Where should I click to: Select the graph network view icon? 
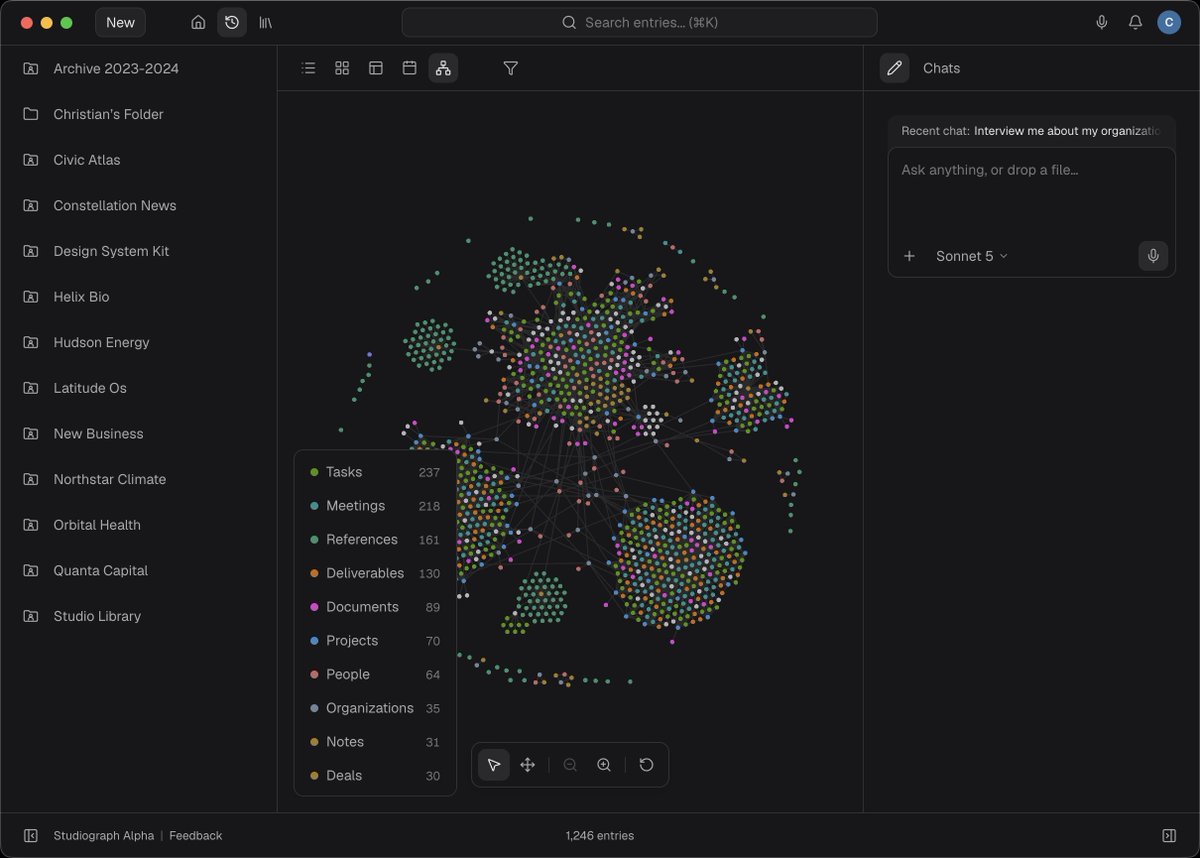443,68
